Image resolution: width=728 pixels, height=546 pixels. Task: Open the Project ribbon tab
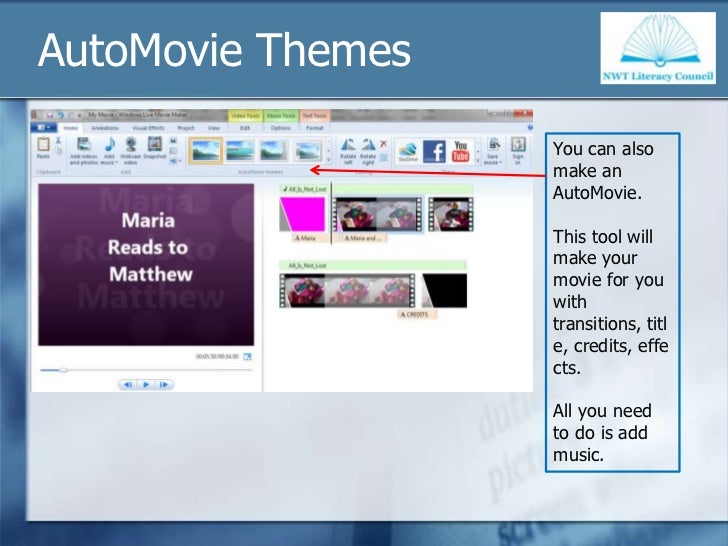click(186, 128)
